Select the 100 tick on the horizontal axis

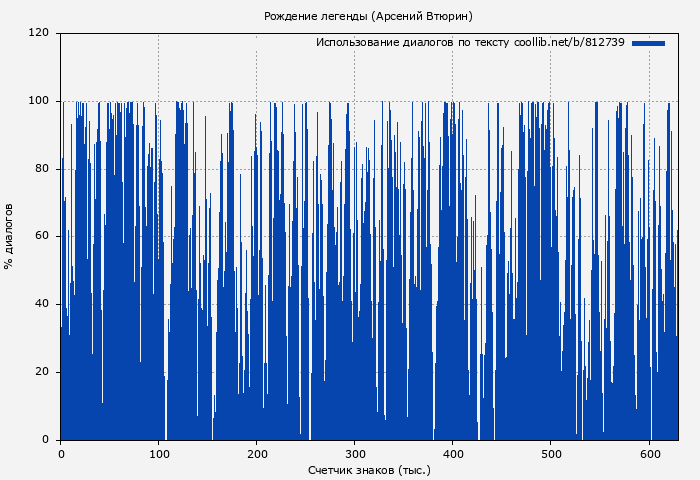(159, 454)
